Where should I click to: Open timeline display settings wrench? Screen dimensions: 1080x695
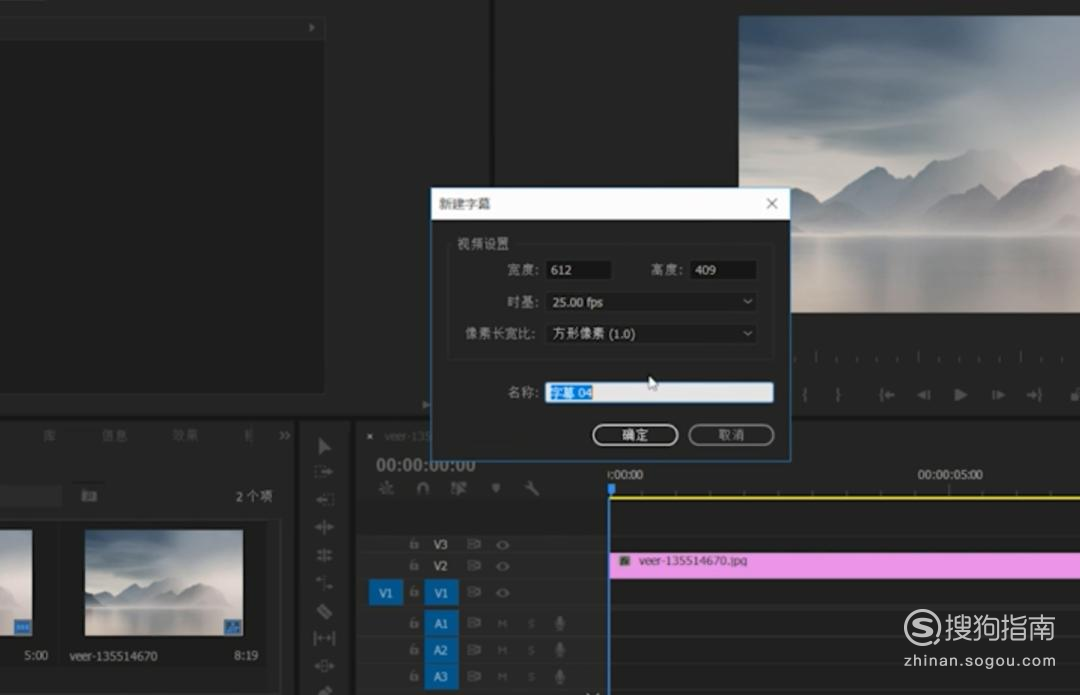pyautogui.click(x=531, y=488)
